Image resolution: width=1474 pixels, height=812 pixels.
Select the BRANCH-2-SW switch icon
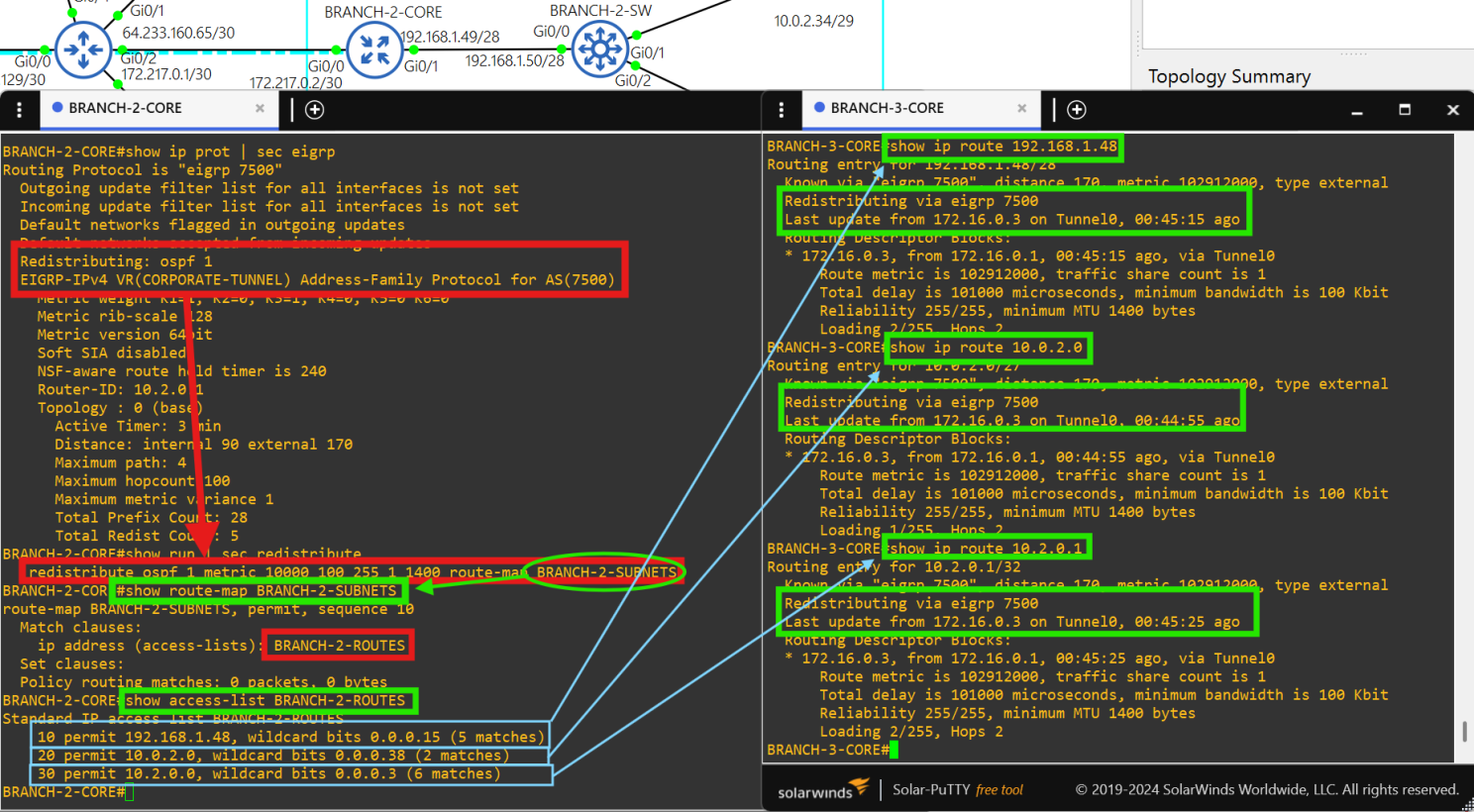(x=599, y=49)
